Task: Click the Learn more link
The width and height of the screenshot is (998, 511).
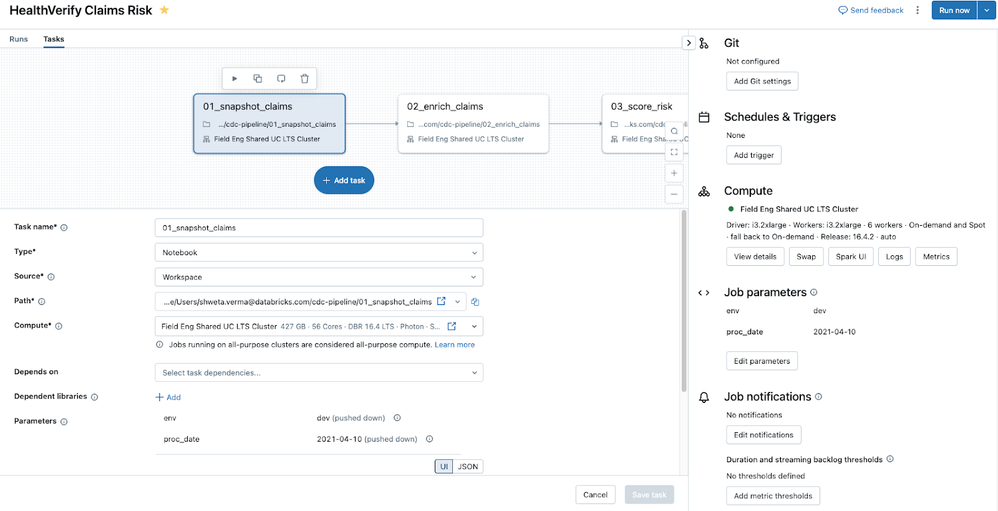Action: coord(454,344)
